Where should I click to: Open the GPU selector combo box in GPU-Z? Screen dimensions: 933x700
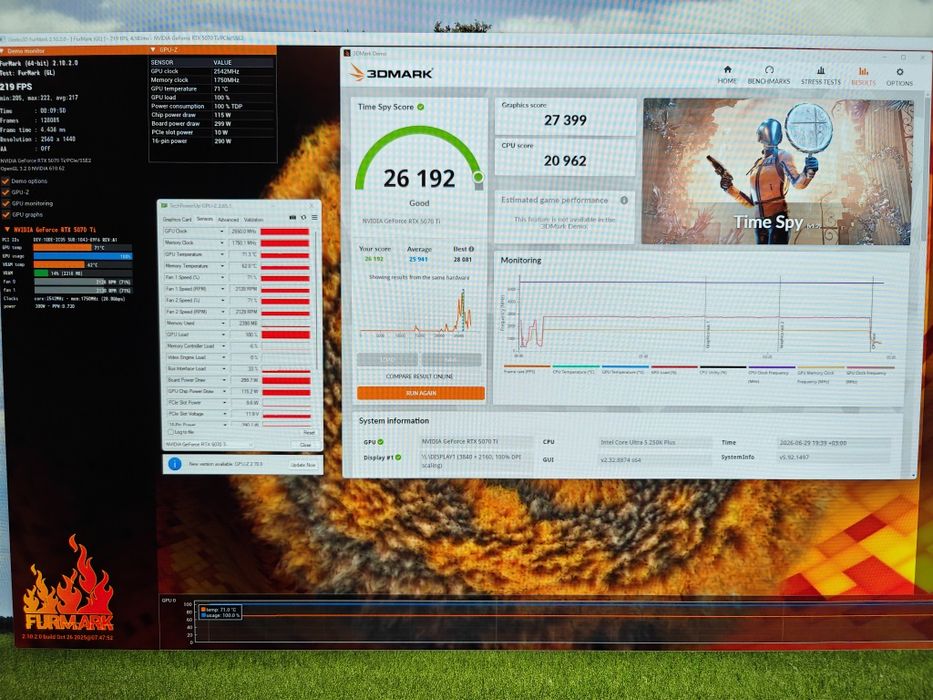(209, 444)
